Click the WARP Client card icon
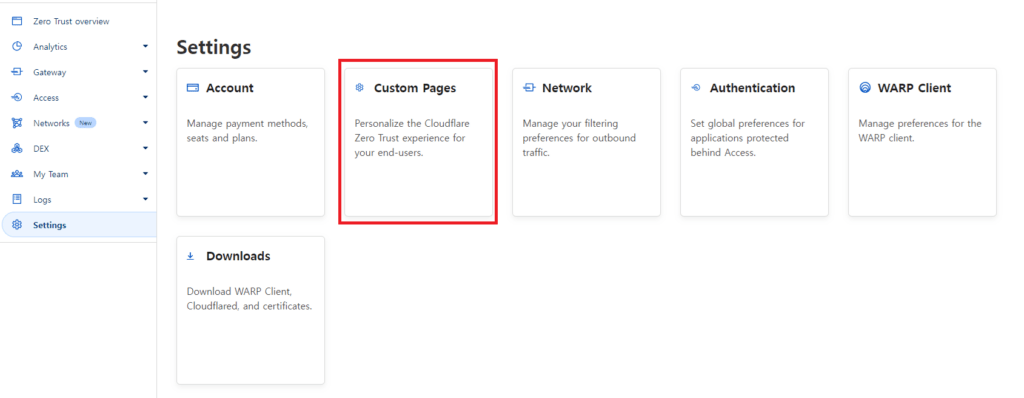Screen dimensions: 1024x398 (865, 88)
